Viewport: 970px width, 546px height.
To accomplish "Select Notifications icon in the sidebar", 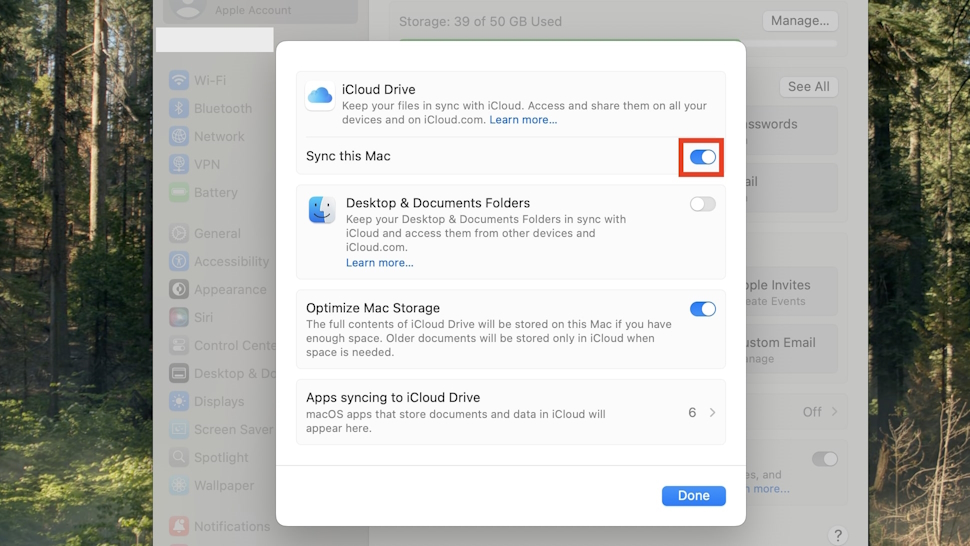I will (179, 526).
